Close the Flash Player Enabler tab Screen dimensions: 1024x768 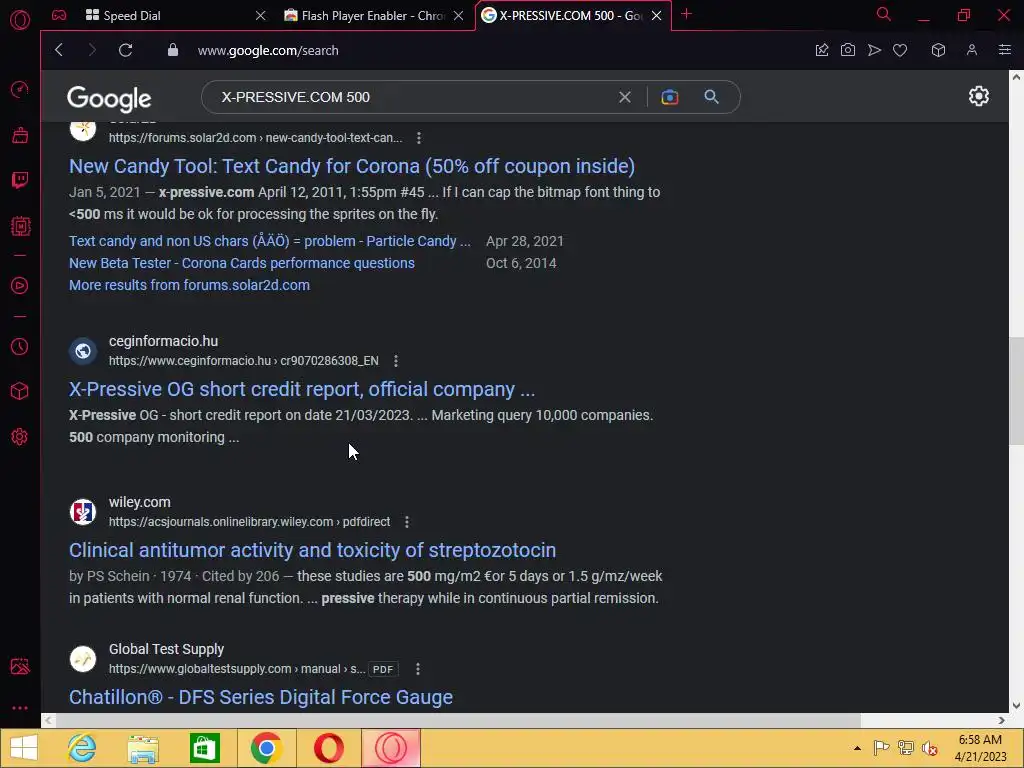coord(458,16)
